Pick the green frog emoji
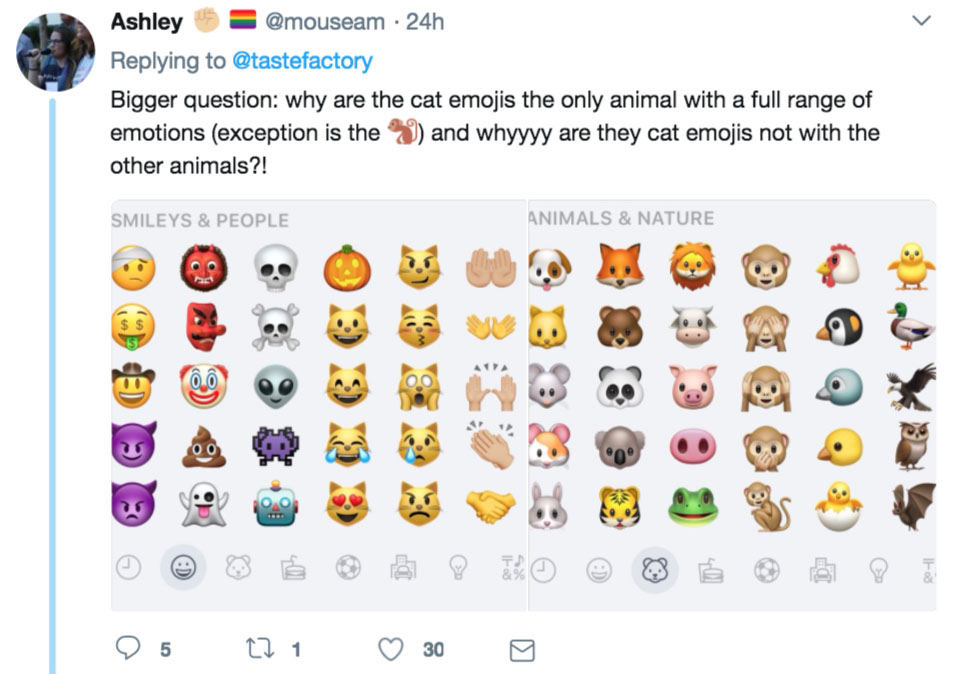 tap(693, 505)
